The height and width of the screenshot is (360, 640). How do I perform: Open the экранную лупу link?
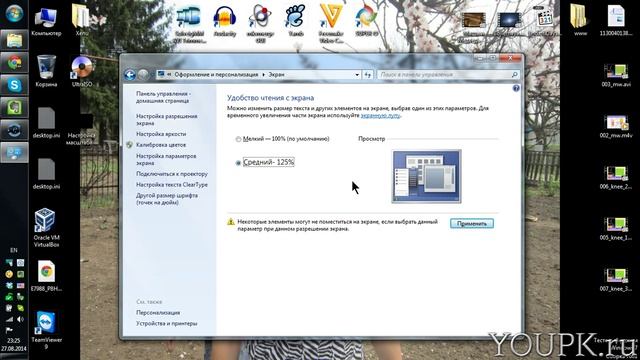tap(380, 116)
